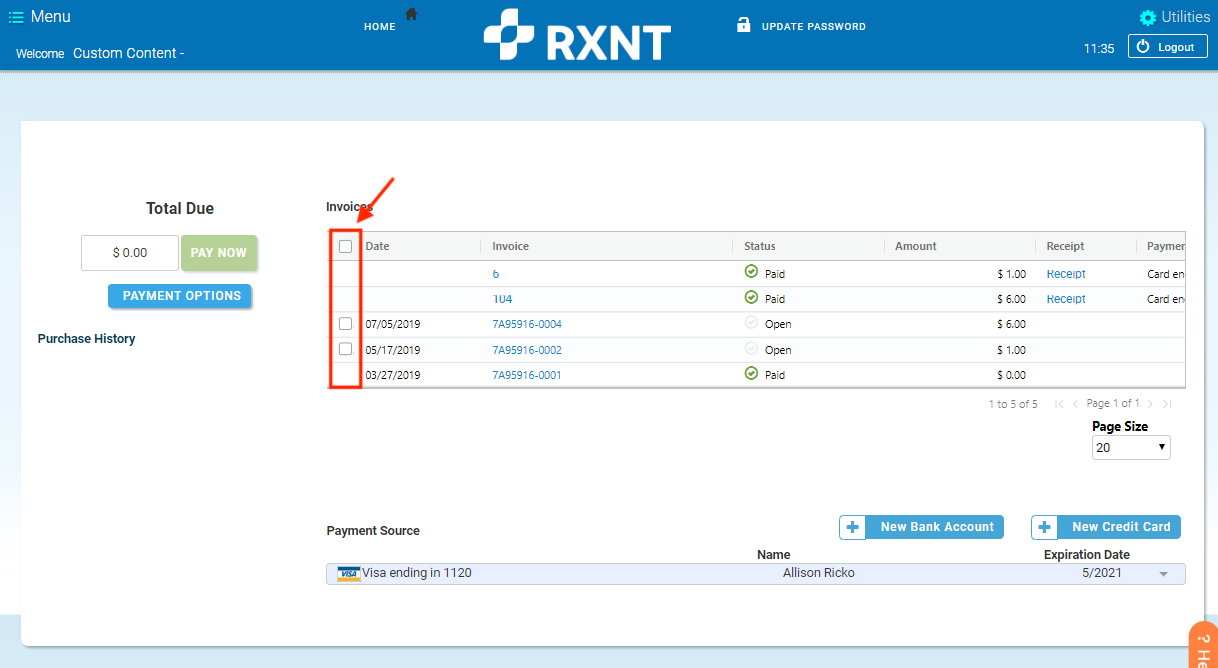This screenshot has height=668, width=1218.
Task: Open invoice 6 link
Action: [496, 273]
